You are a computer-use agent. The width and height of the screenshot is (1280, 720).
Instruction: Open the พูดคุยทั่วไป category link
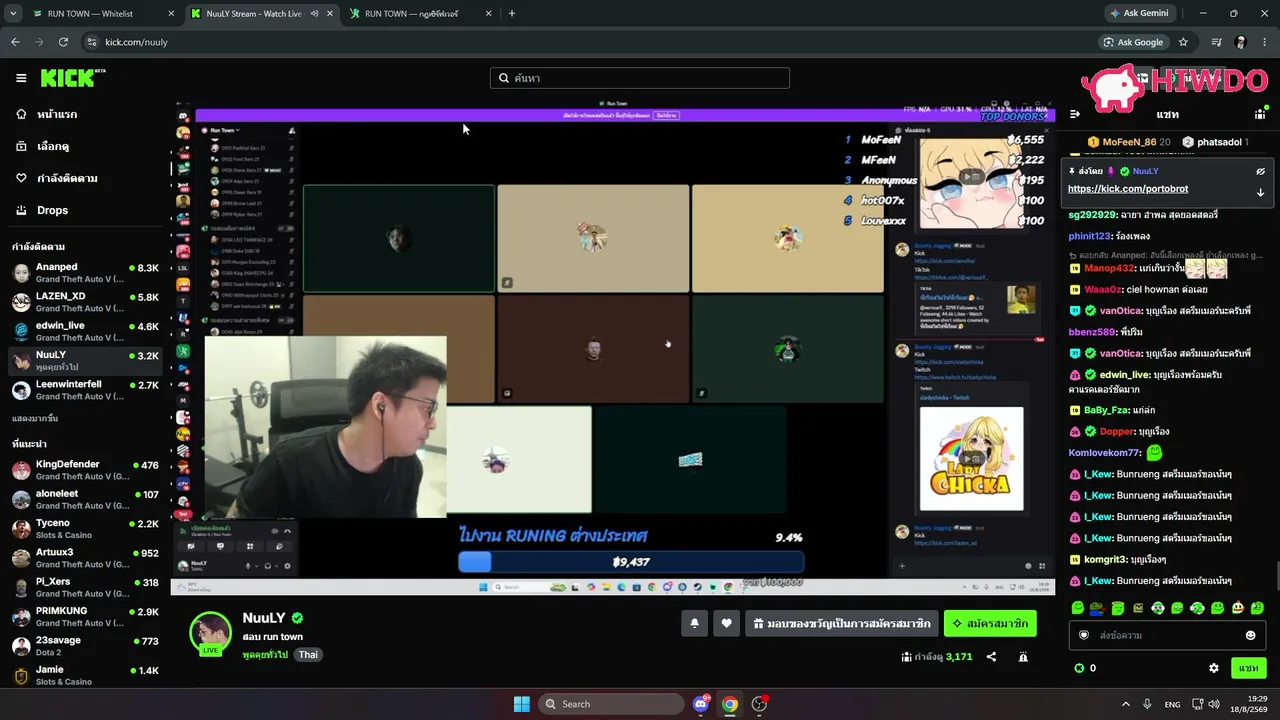(x=265, y=655)
